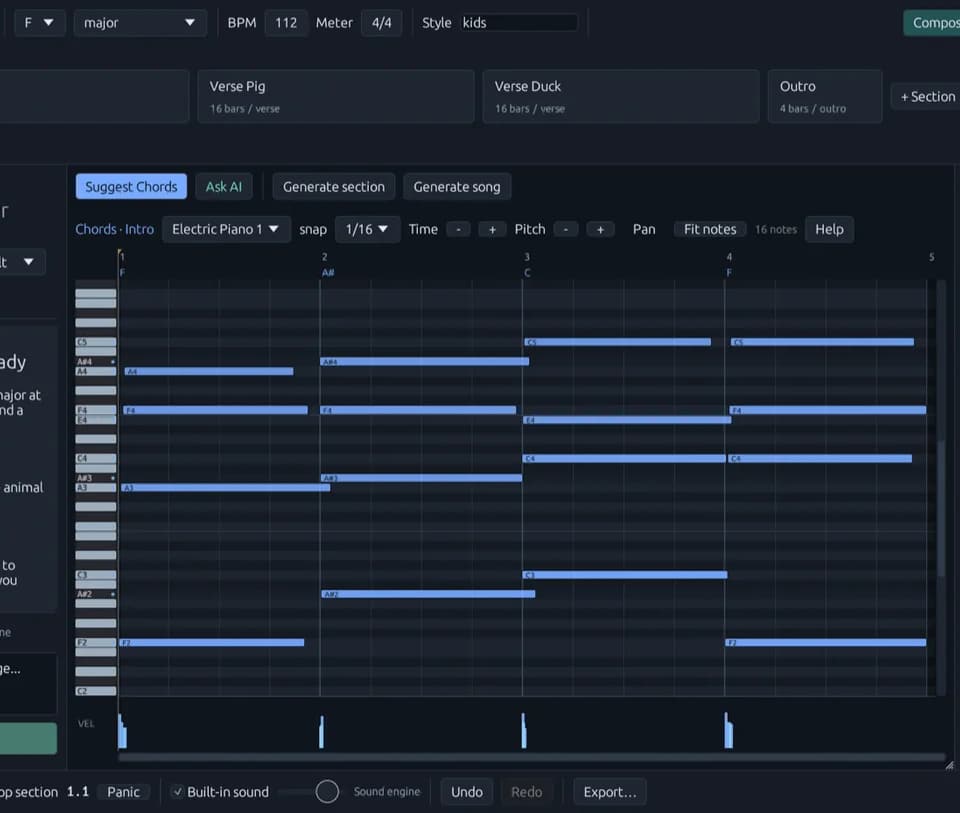Open the major scale dropdown

pyautogui.click(x=140, y=23)
